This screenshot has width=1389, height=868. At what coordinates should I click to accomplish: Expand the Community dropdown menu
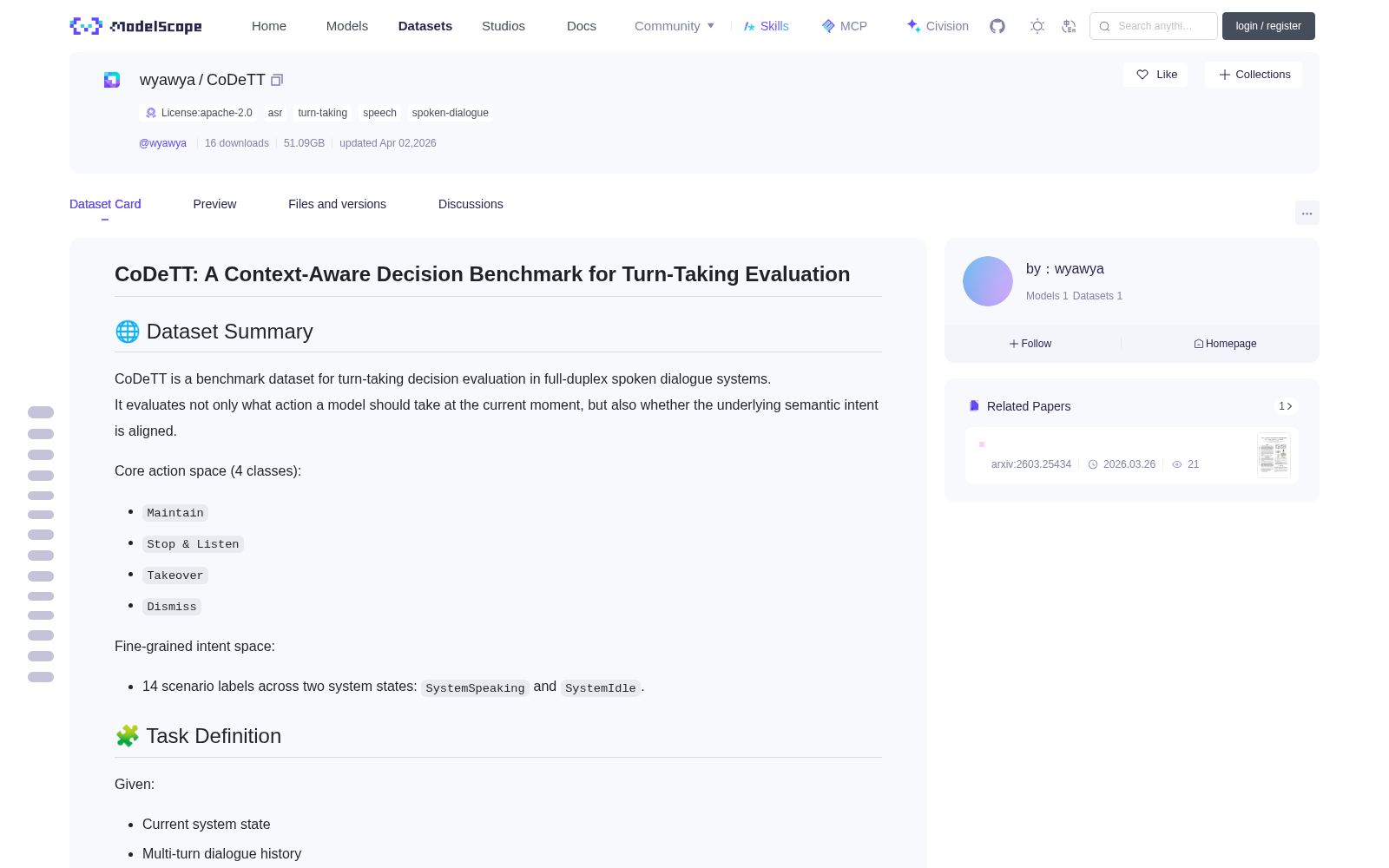pyautogui.click(x=675, y=26)
